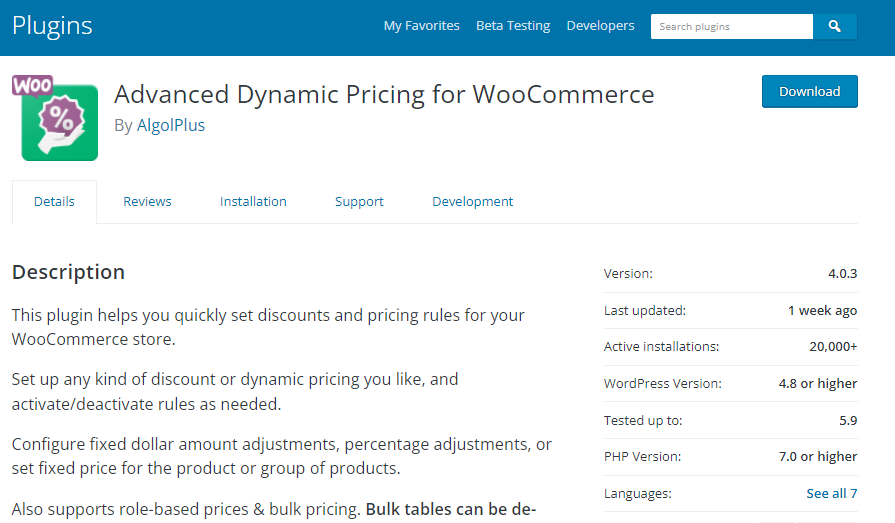Open the My Favorites page

point(421,26)
